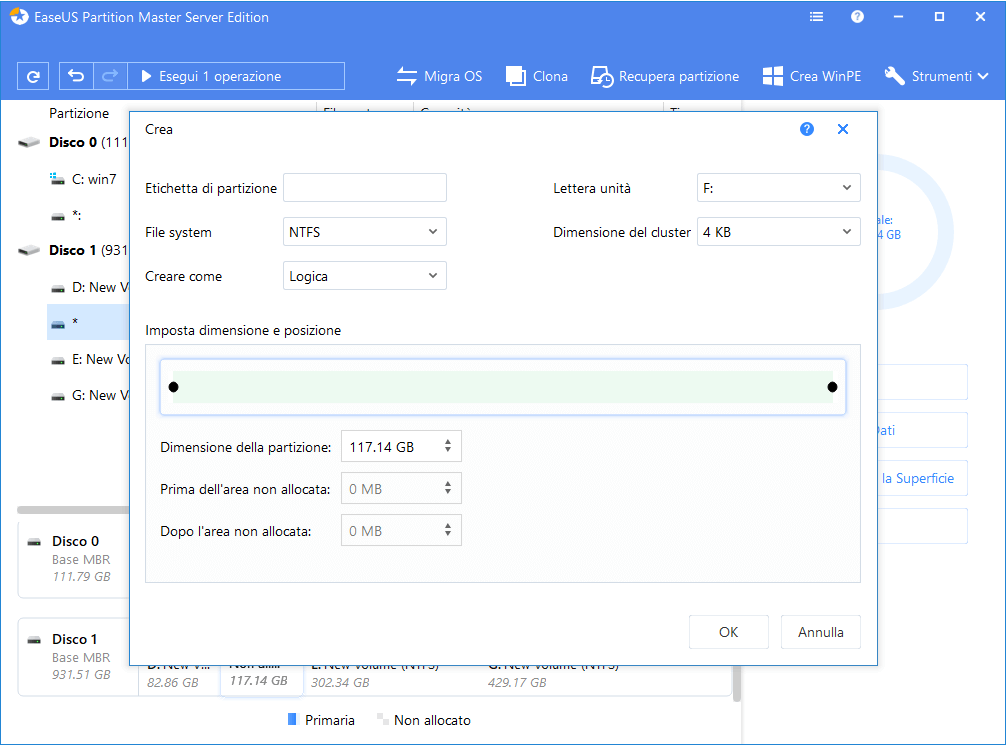Viewport: 1007px width, 746px height.
Task: Confirm with the OK button
Action: pyautogui.click(x=728, y=632)
